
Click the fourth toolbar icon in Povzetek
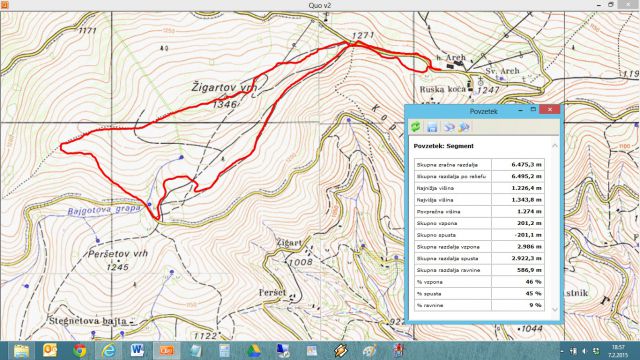coord(464,127)
